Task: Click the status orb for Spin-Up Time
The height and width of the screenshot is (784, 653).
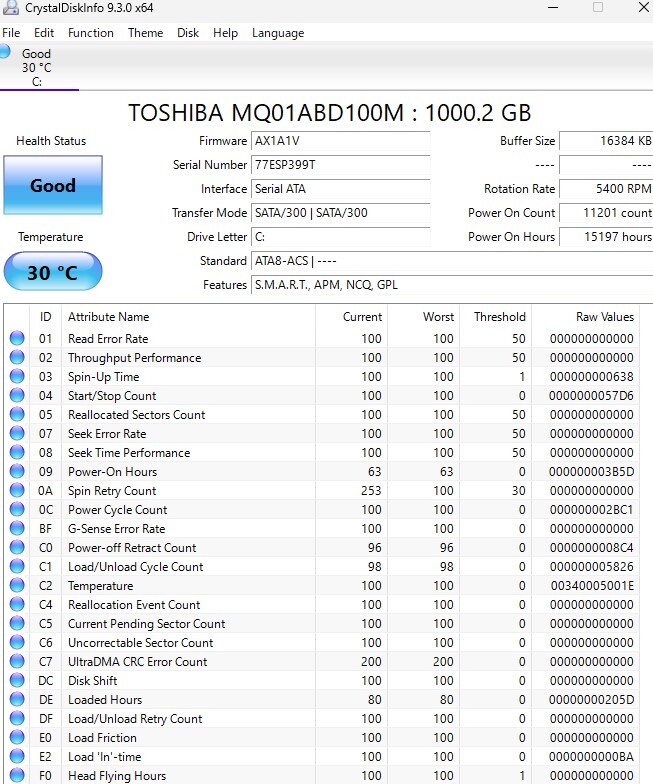Action: click(x=17, y=376)
